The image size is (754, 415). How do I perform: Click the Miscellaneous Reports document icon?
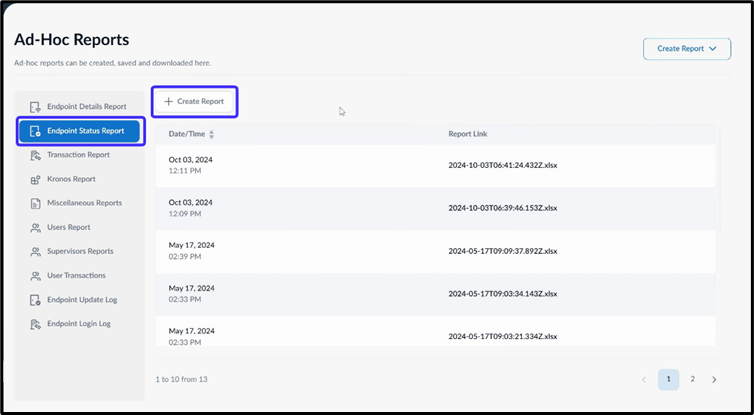click(35, 203)
